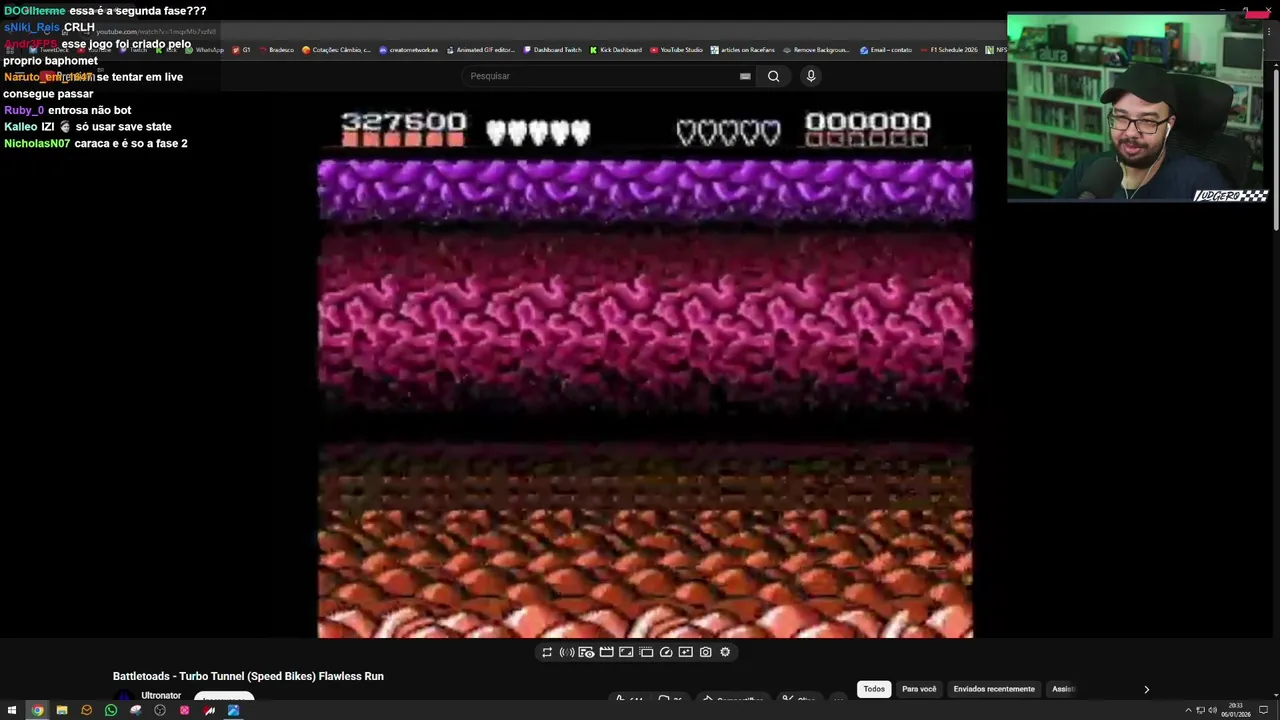This screenshot has width=1280, height=720.
Task: Open the articles on RaceFans bookmark
Action: point(742,50)
